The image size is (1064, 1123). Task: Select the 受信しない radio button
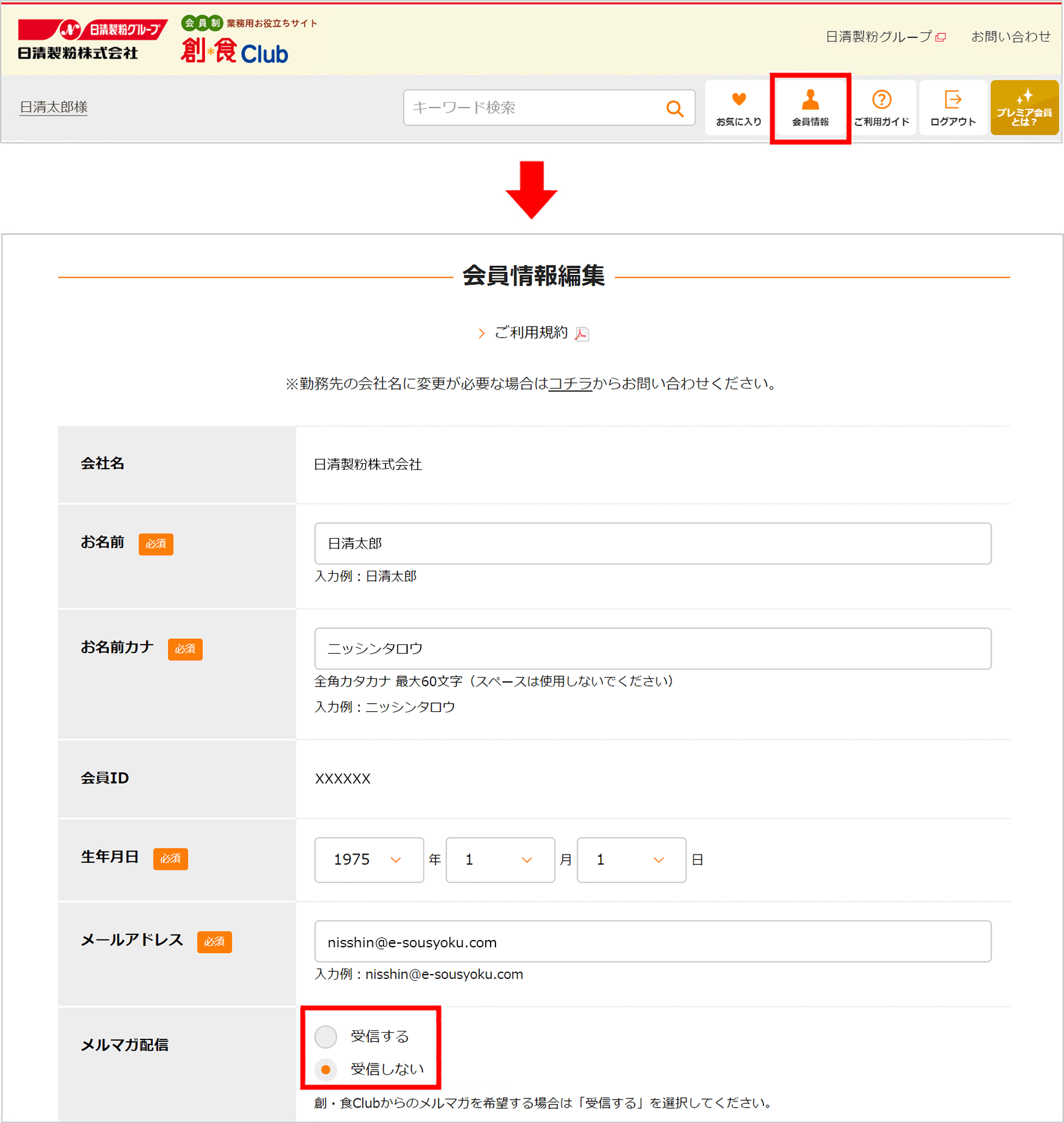pyautogui.click(x=326, y=1069)
